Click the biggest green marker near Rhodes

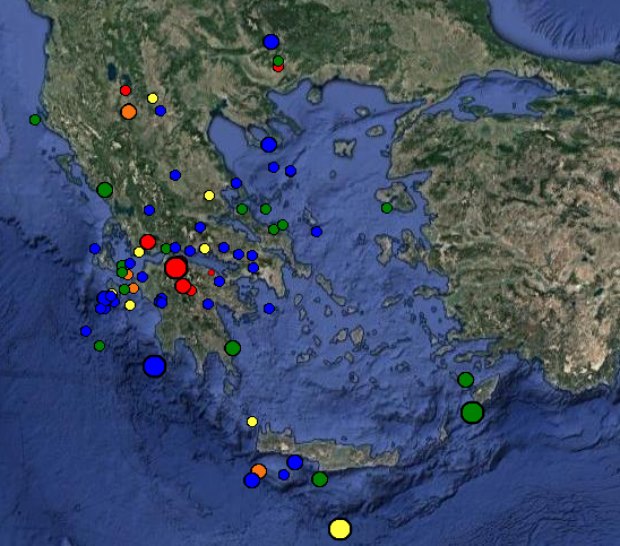tap(472, 412)
